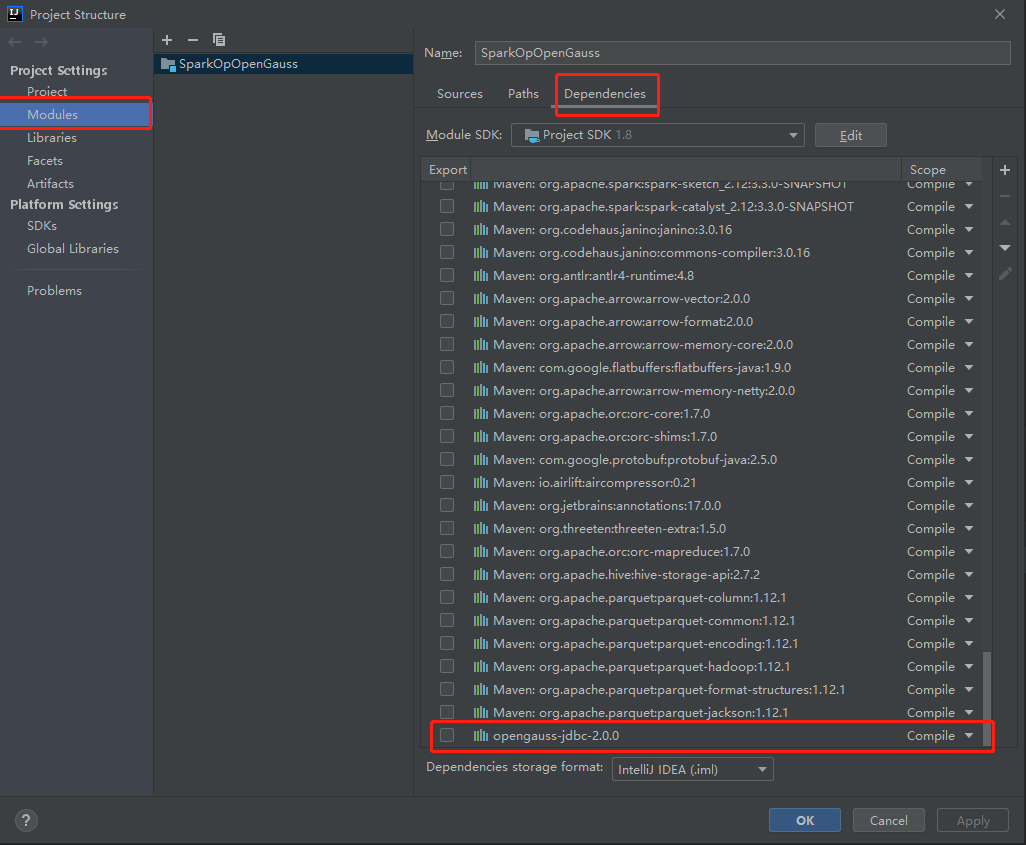Click the Cancel button

[x=889, y=820]
